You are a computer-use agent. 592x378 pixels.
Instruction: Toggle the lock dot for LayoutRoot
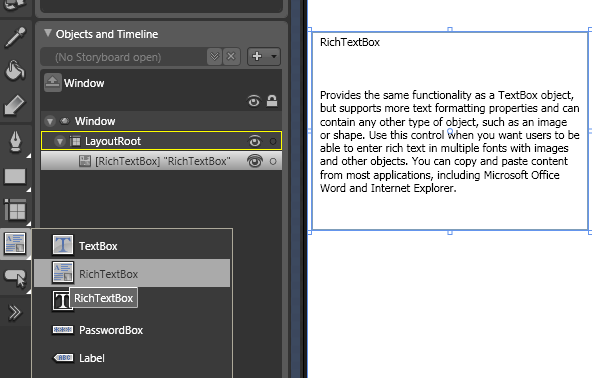[x=273, y=141]
